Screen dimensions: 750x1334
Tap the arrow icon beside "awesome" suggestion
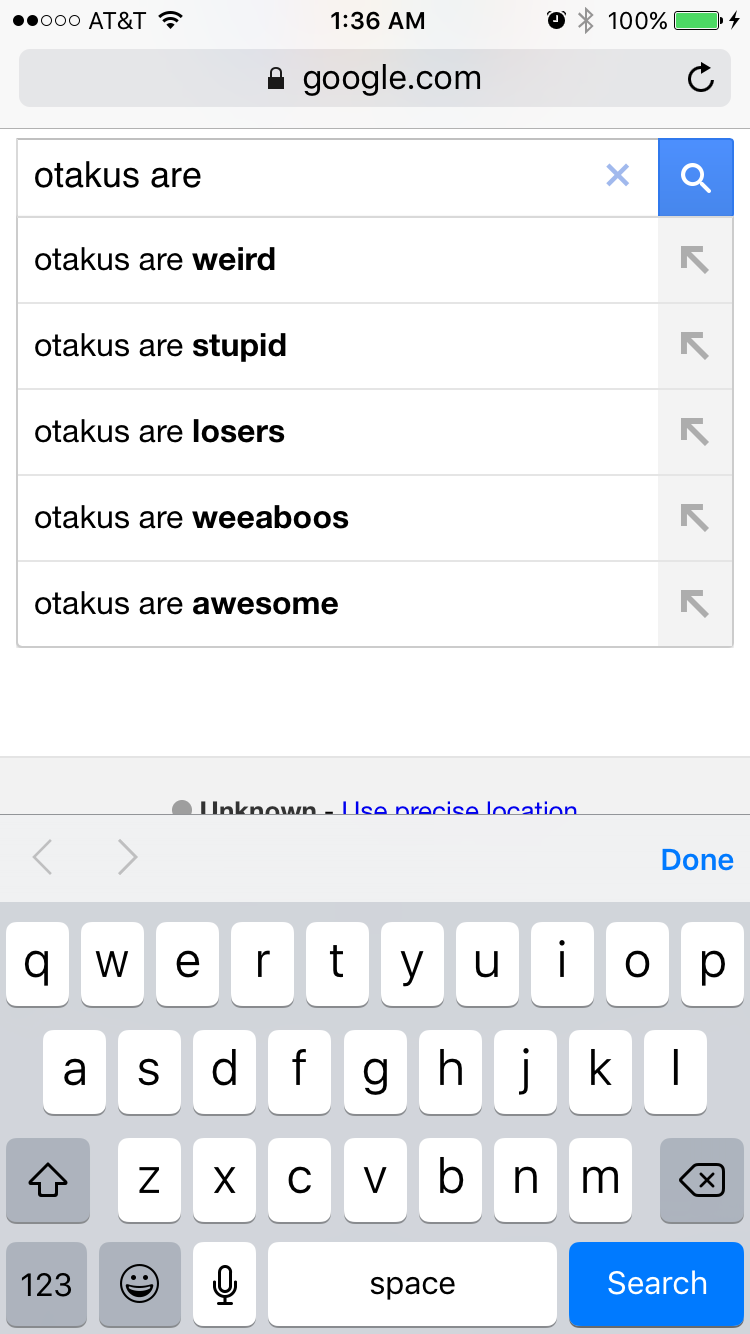(x=695, y=603)
